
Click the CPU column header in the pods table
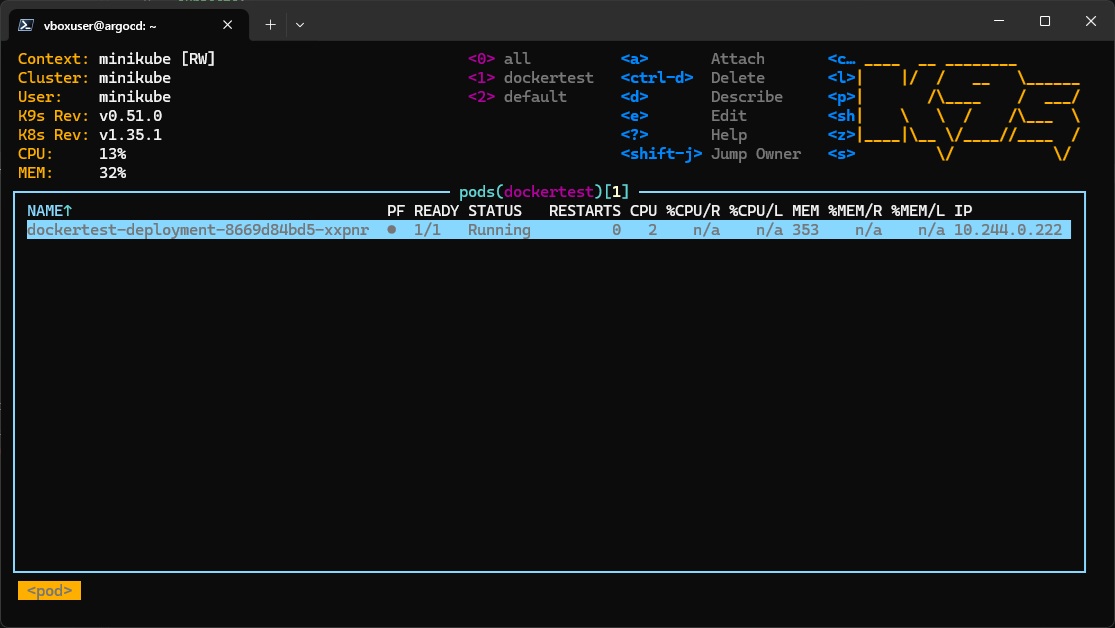click(x=644, y=211)
